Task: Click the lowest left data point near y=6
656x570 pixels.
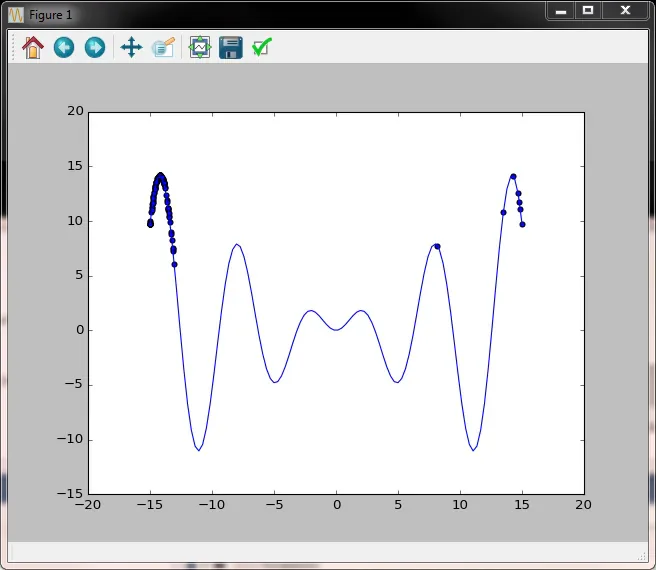Action: [x=174, y=264]
